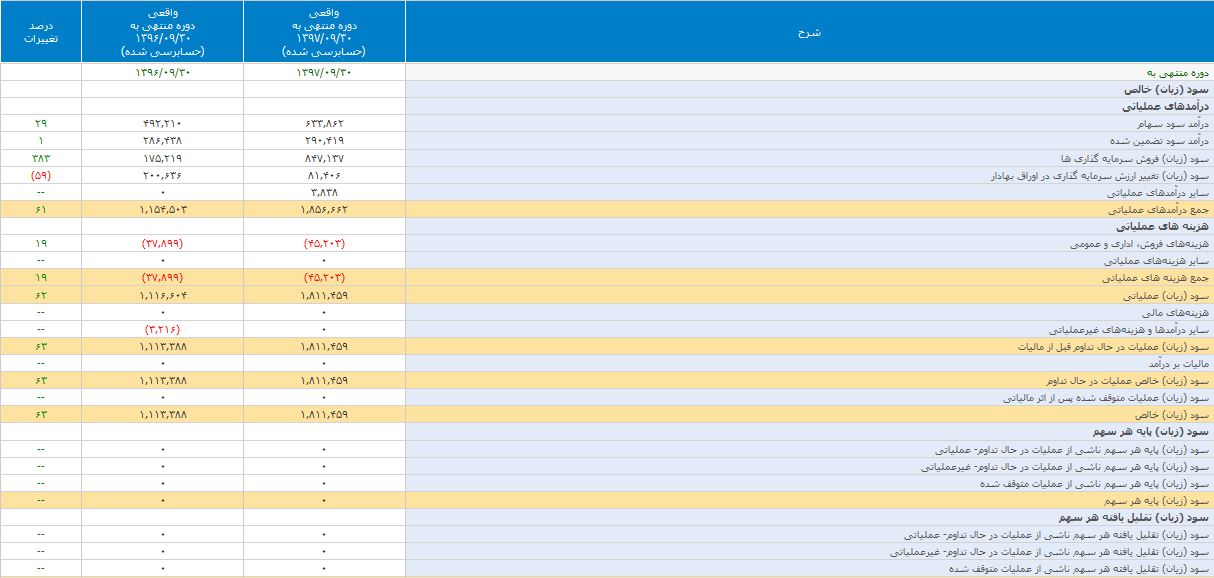
Task: Click the درصد تغییرات column header
Action: [x=41, y=32]
